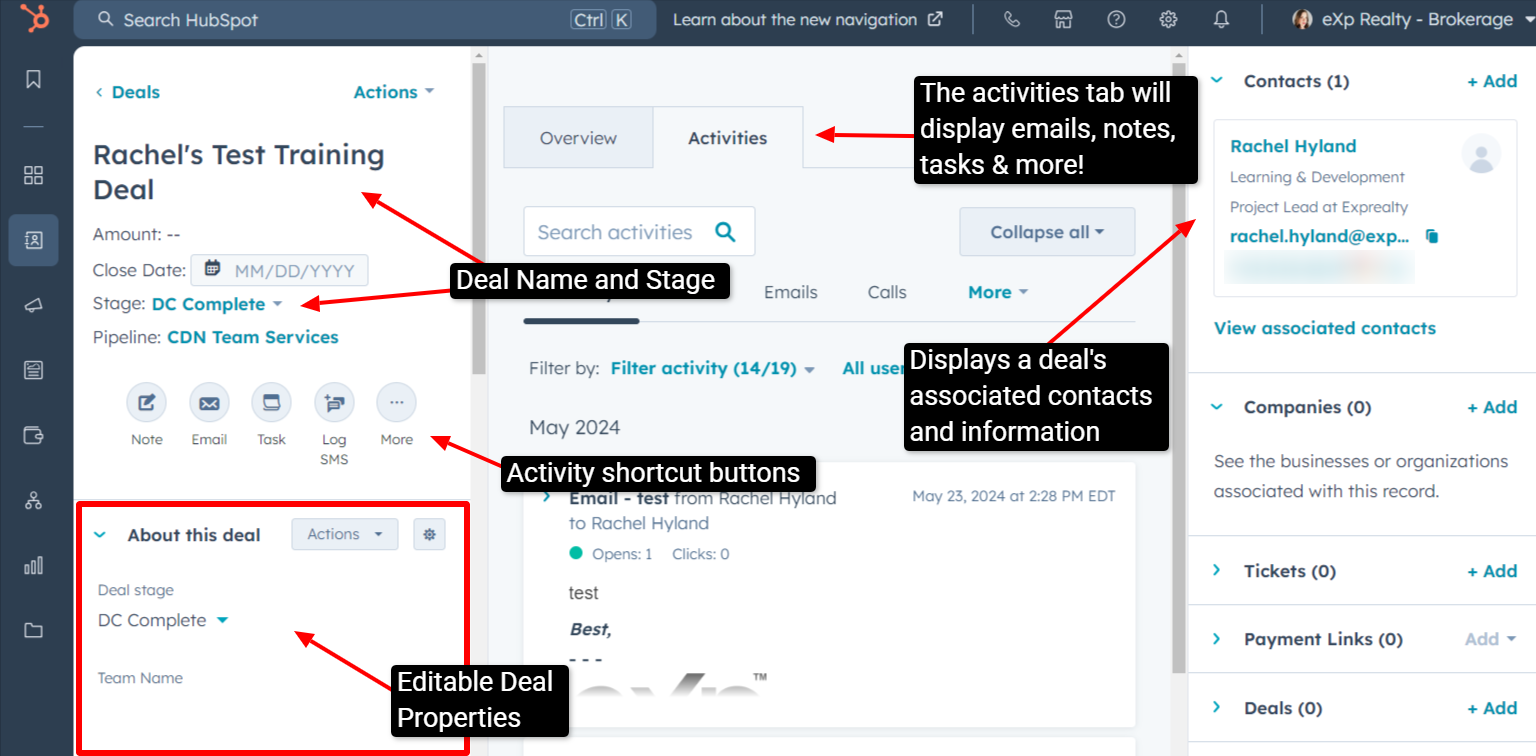Open the Marketplace storefront icon
The height and width of the screenshot is (756, 1536).
[1064, 19]
